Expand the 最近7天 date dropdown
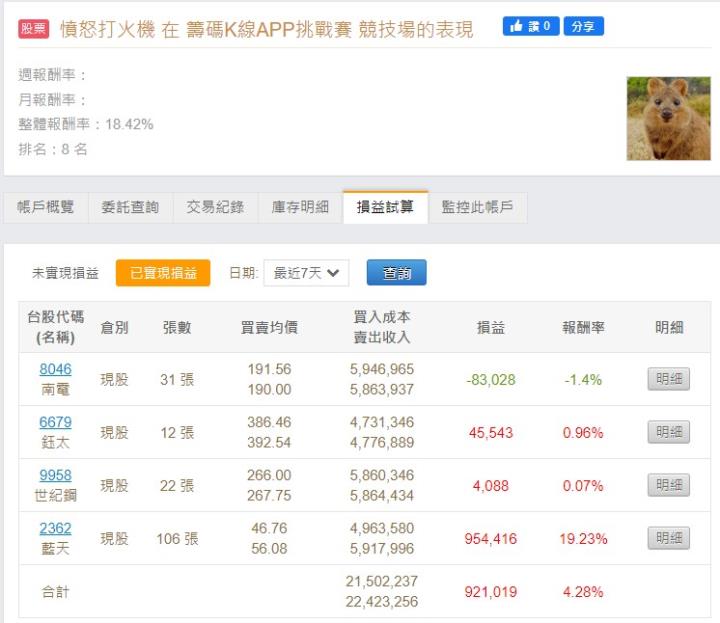 pyautogui.click(x=306, y=273)
